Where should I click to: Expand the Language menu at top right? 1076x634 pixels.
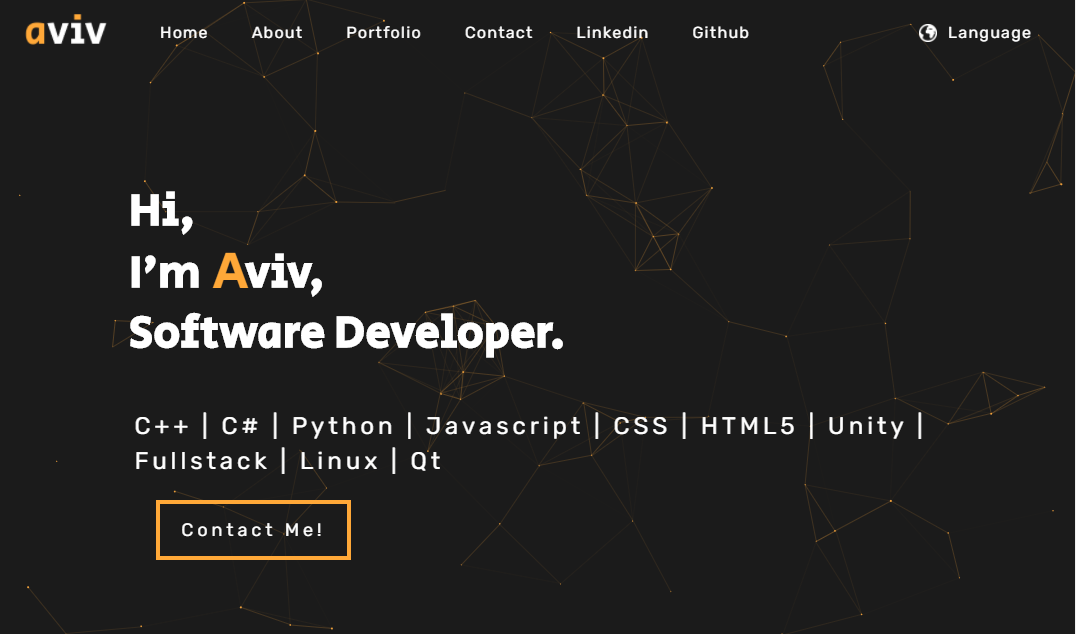975,32
